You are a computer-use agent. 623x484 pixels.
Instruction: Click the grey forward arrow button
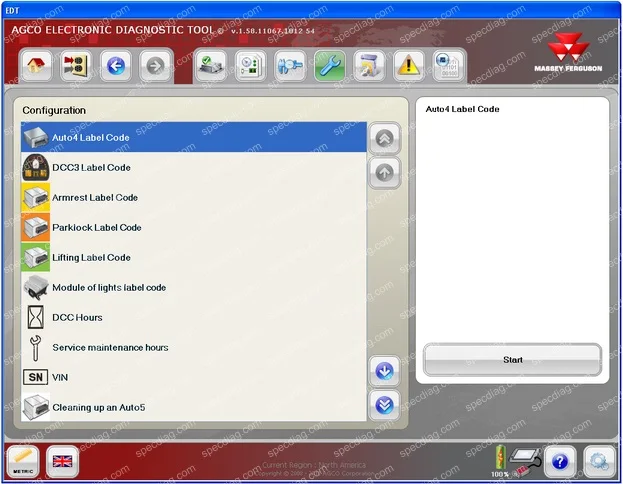click(155, 66)
